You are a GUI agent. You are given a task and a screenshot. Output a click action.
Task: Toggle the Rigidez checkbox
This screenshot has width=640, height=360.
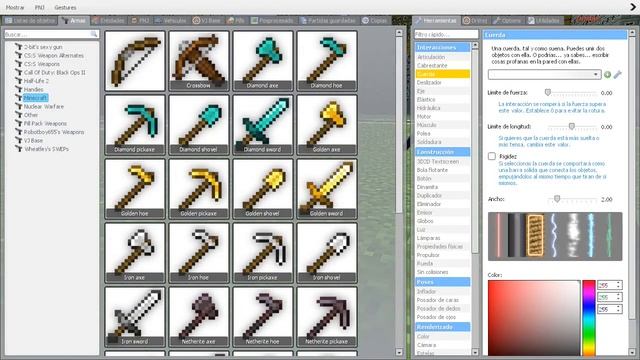point(492,156)
